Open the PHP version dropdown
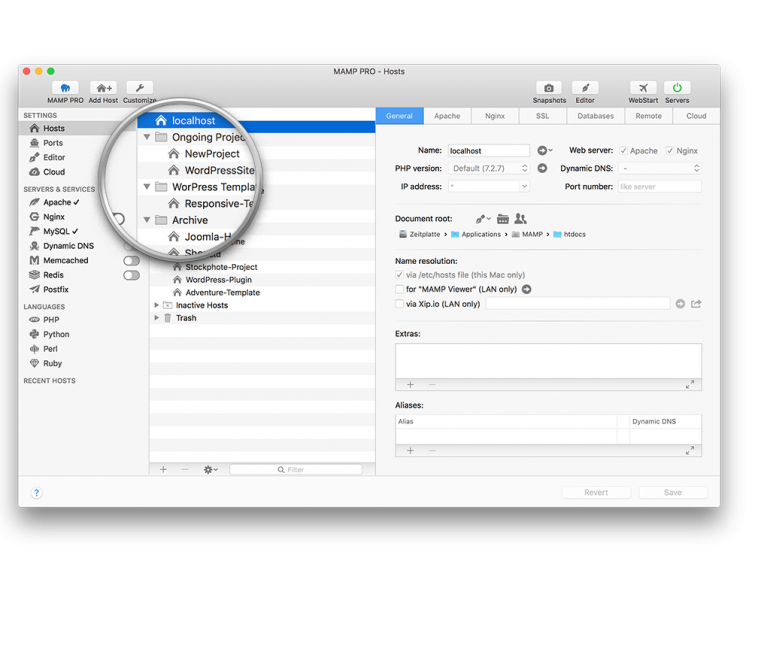The height and width of the screenshot is (646, 770). coord(489,168)
